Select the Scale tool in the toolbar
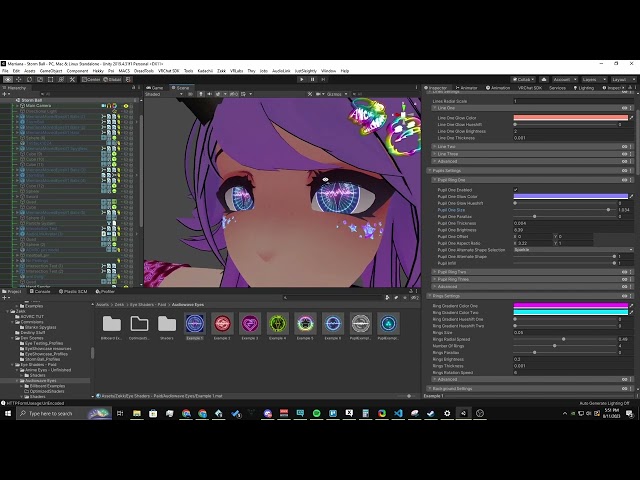 (x=40, y=80)
